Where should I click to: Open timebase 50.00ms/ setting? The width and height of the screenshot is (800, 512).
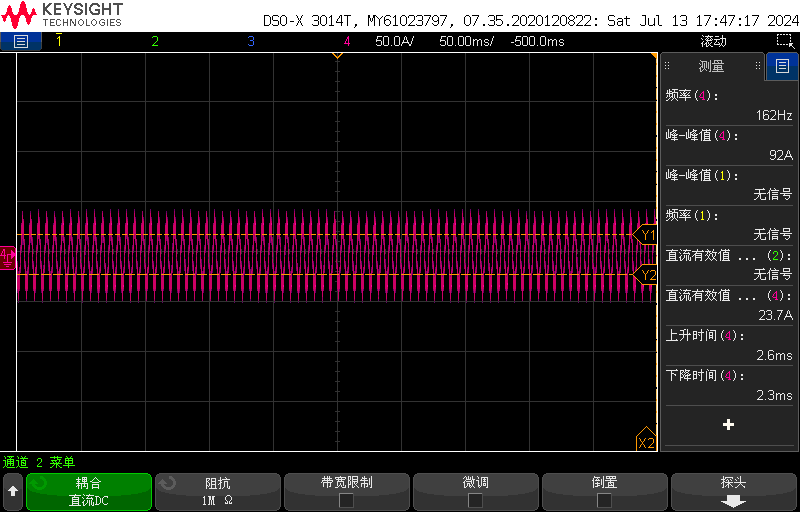point(466,41)
